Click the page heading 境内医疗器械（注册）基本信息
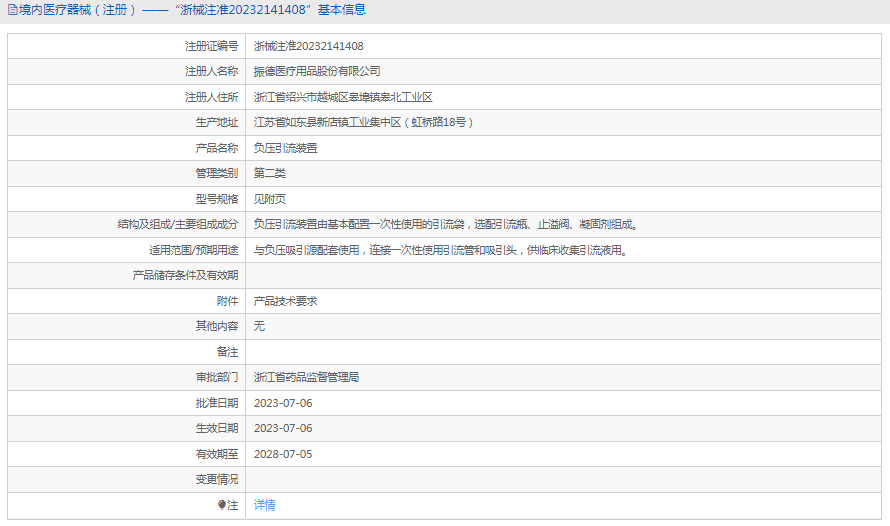 click(192, 10)
